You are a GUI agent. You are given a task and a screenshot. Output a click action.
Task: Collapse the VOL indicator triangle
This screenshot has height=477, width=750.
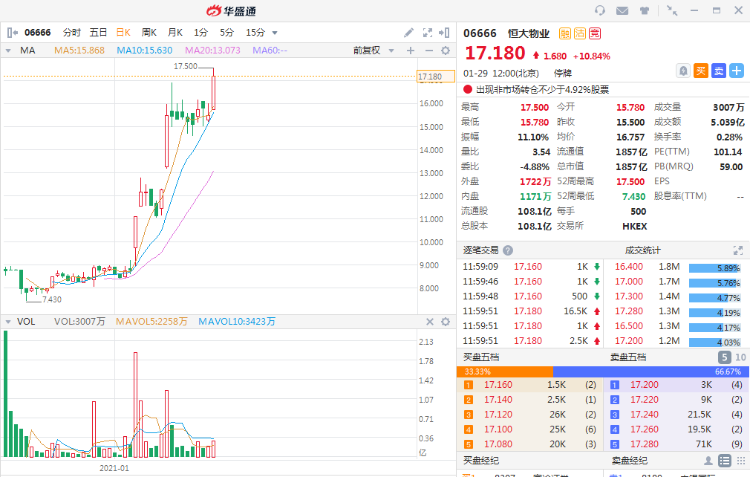(8, 322)
